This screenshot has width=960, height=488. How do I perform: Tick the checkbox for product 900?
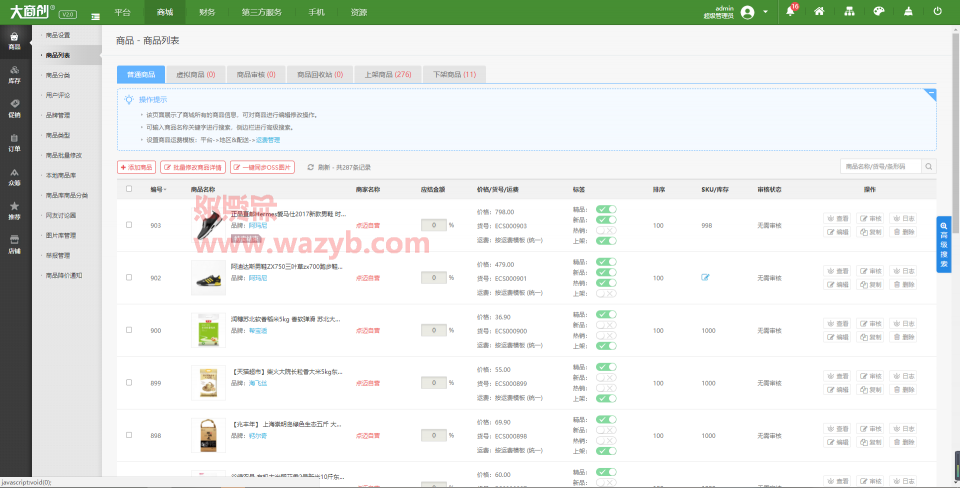point(129,330)
